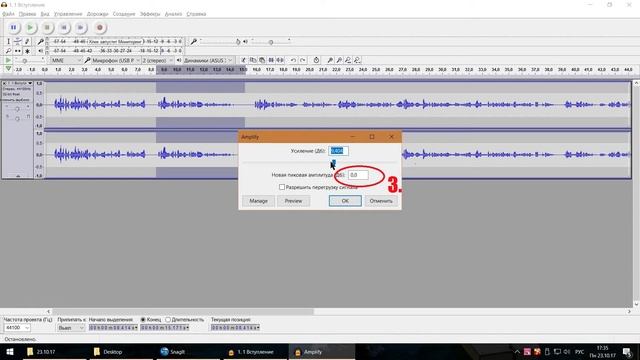This screenshot has height=360, width=640.
Task: Close the audio track with its X
Action: pyautogui.click(x=4, y=83)
